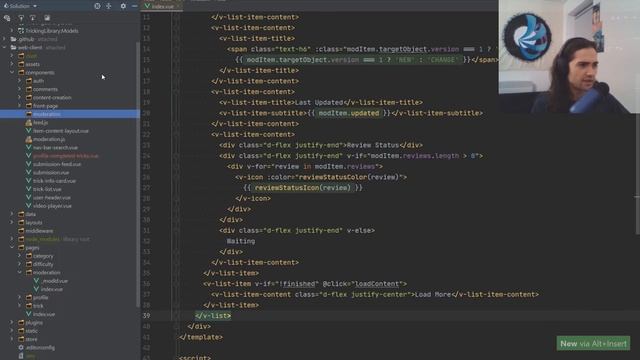Viewport: 640px width, 360px height.
Task: Expand the profile folder under pages
Action: pos(19,298)
